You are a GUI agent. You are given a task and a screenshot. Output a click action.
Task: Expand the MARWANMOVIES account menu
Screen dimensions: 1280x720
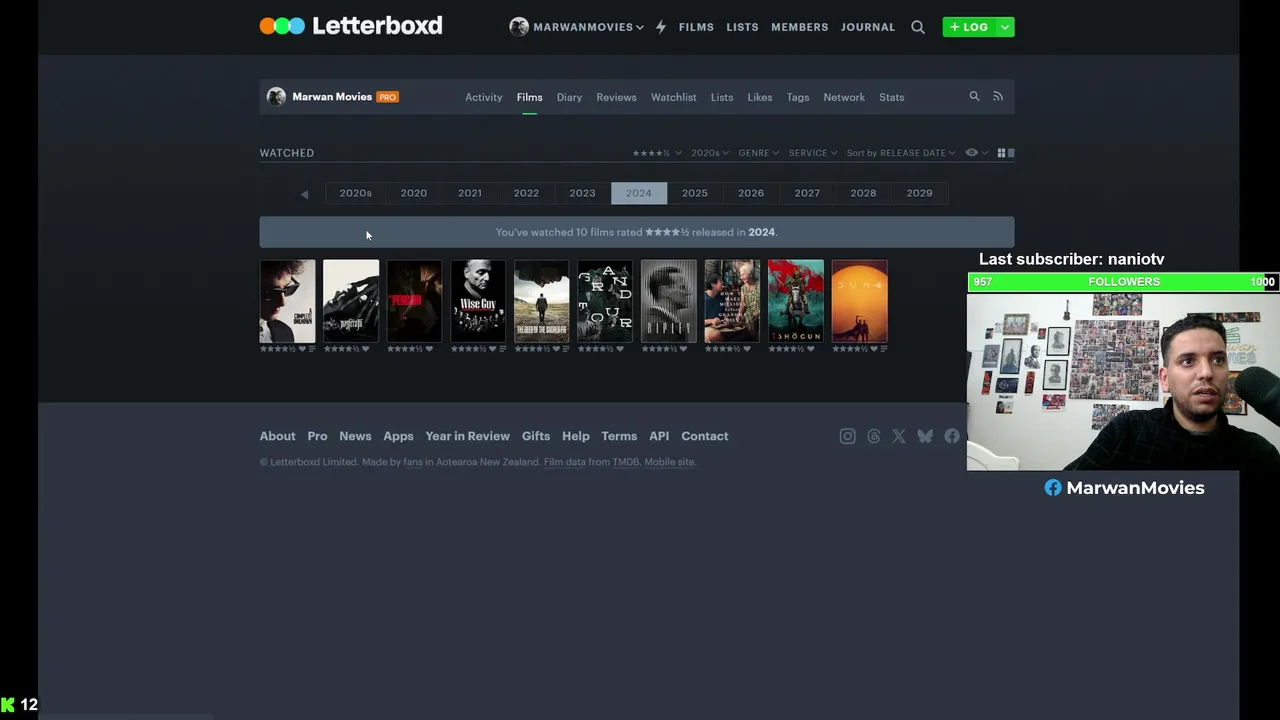click(577, 27)
